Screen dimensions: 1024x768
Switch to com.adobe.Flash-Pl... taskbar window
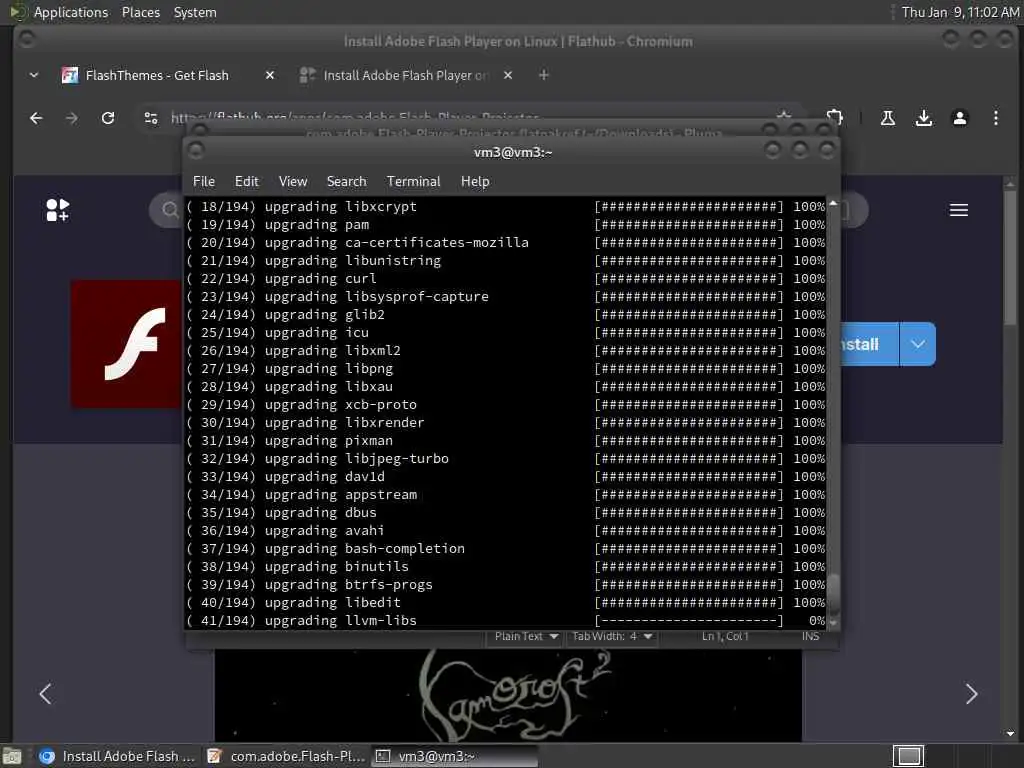285,756
